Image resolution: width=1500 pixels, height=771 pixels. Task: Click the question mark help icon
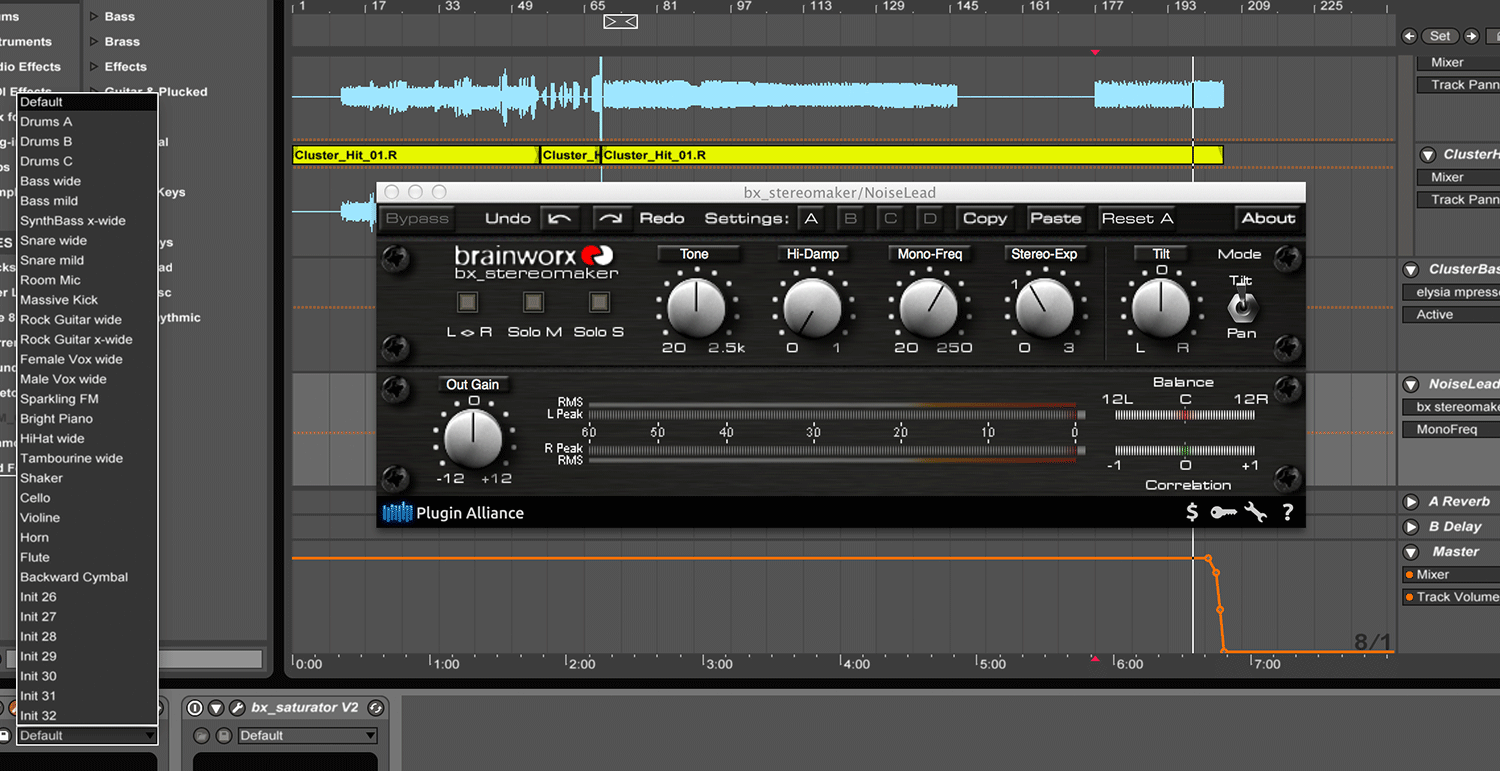point(1288,513)
